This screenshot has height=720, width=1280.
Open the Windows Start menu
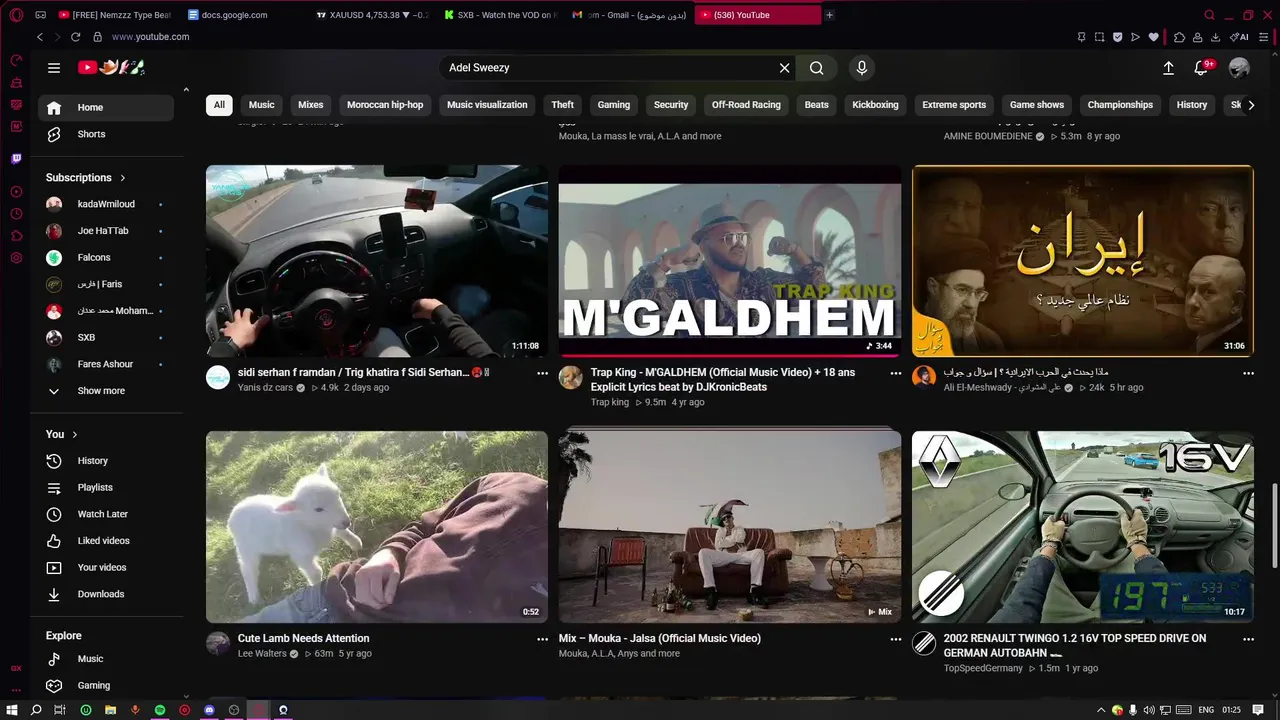(12, 710)
